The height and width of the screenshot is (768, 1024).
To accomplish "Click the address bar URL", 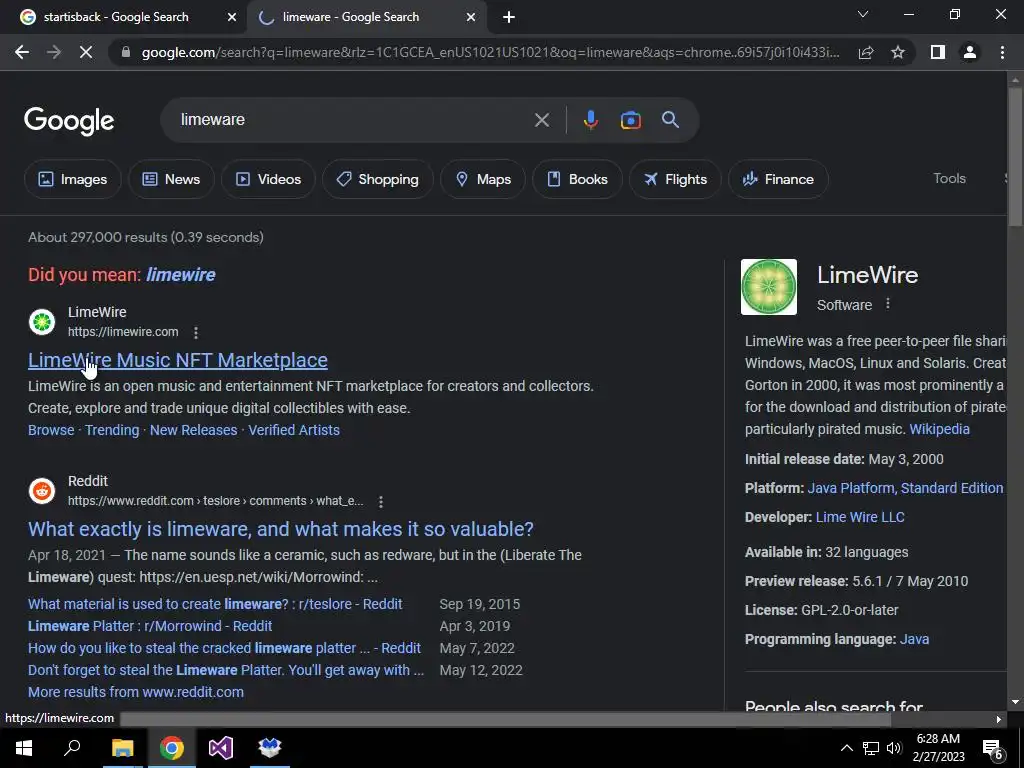I will click(x=490, y=52).
